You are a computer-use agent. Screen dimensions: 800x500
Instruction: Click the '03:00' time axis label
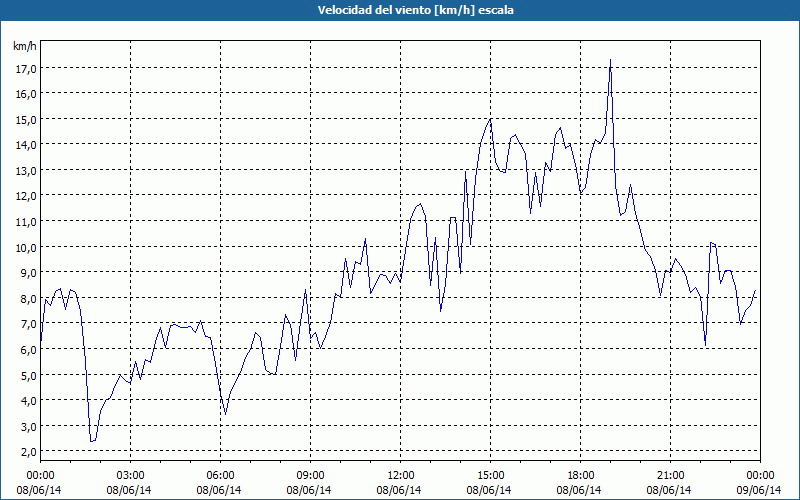[x=131, y=476]
